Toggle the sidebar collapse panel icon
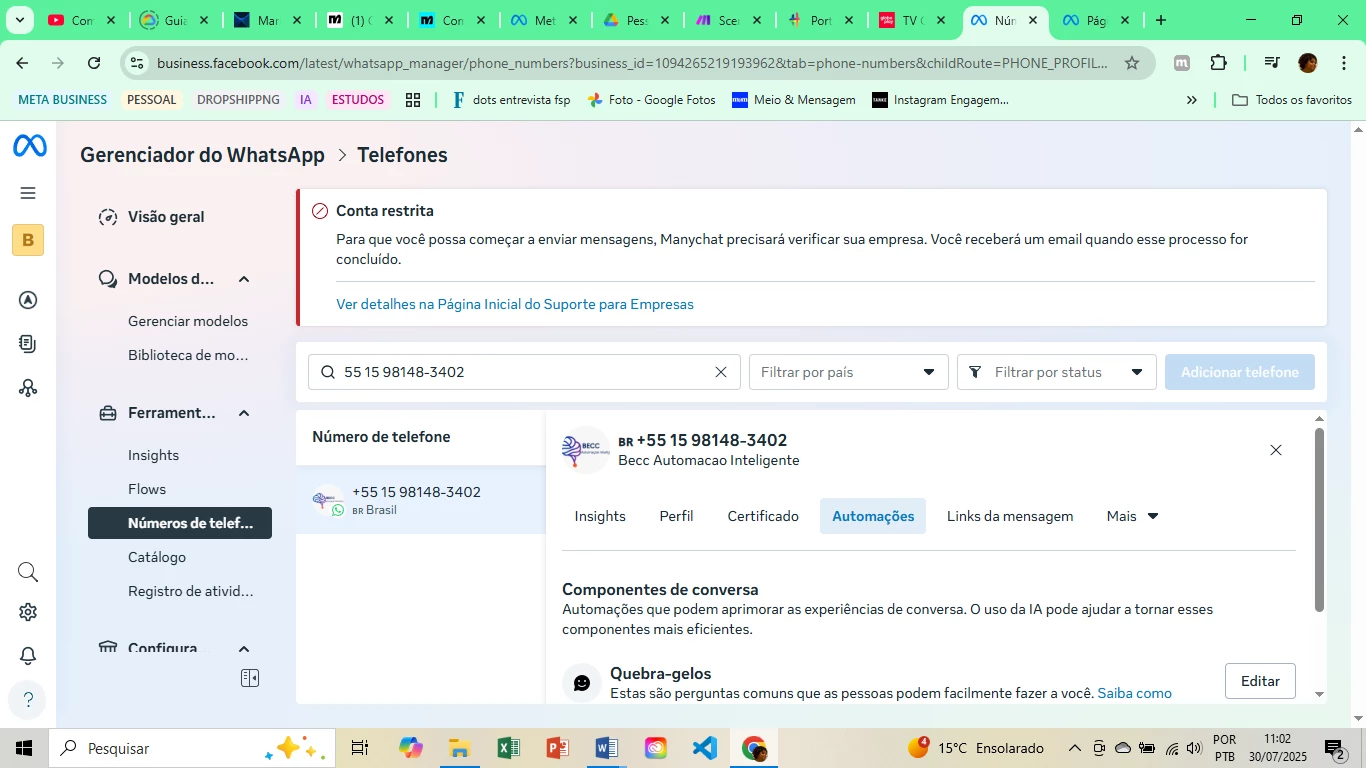1366x768 pixels. (250, 678)
